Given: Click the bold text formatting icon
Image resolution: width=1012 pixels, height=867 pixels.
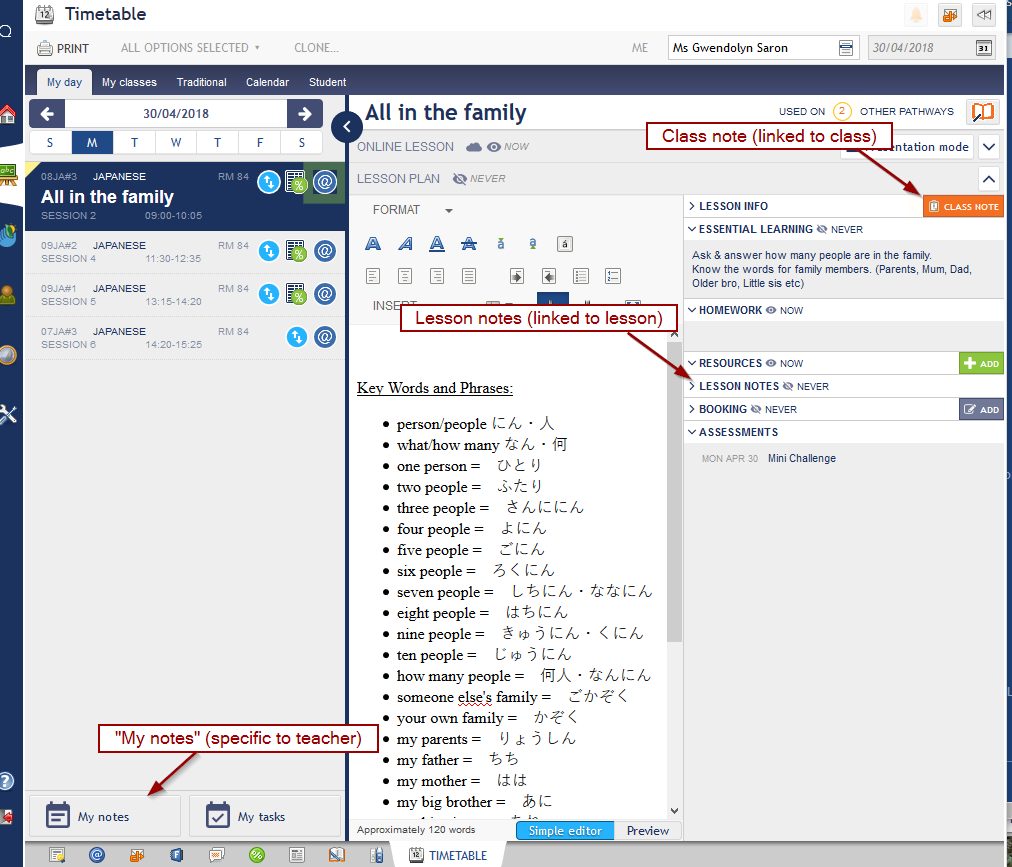Looking at the screenshot, I should click(373, 243).
